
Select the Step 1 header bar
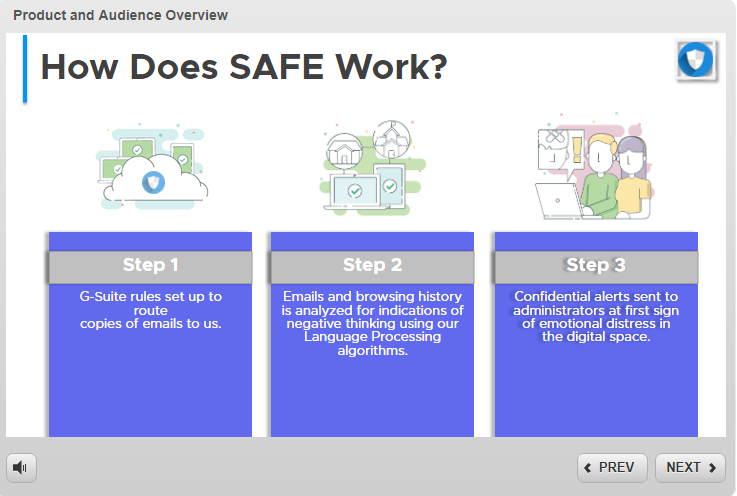(x=150, y=266)
